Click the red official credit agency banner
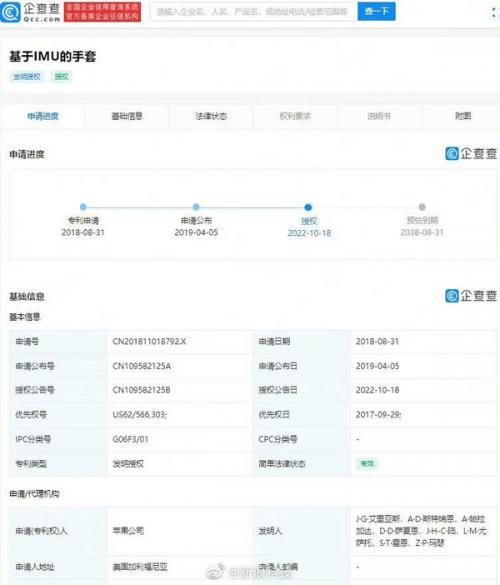This screenshot has height=585, width=500. 102,12
